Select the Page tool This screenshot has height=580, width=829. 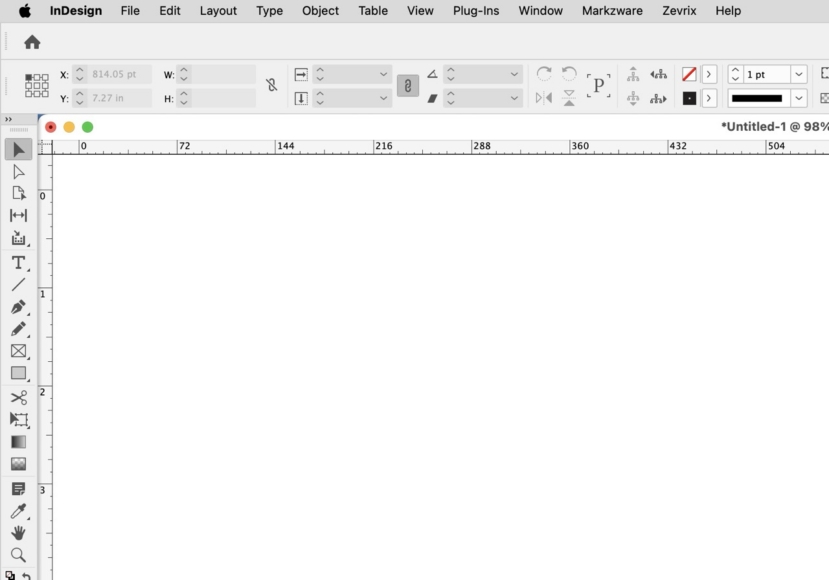click(x=19, y=194)
